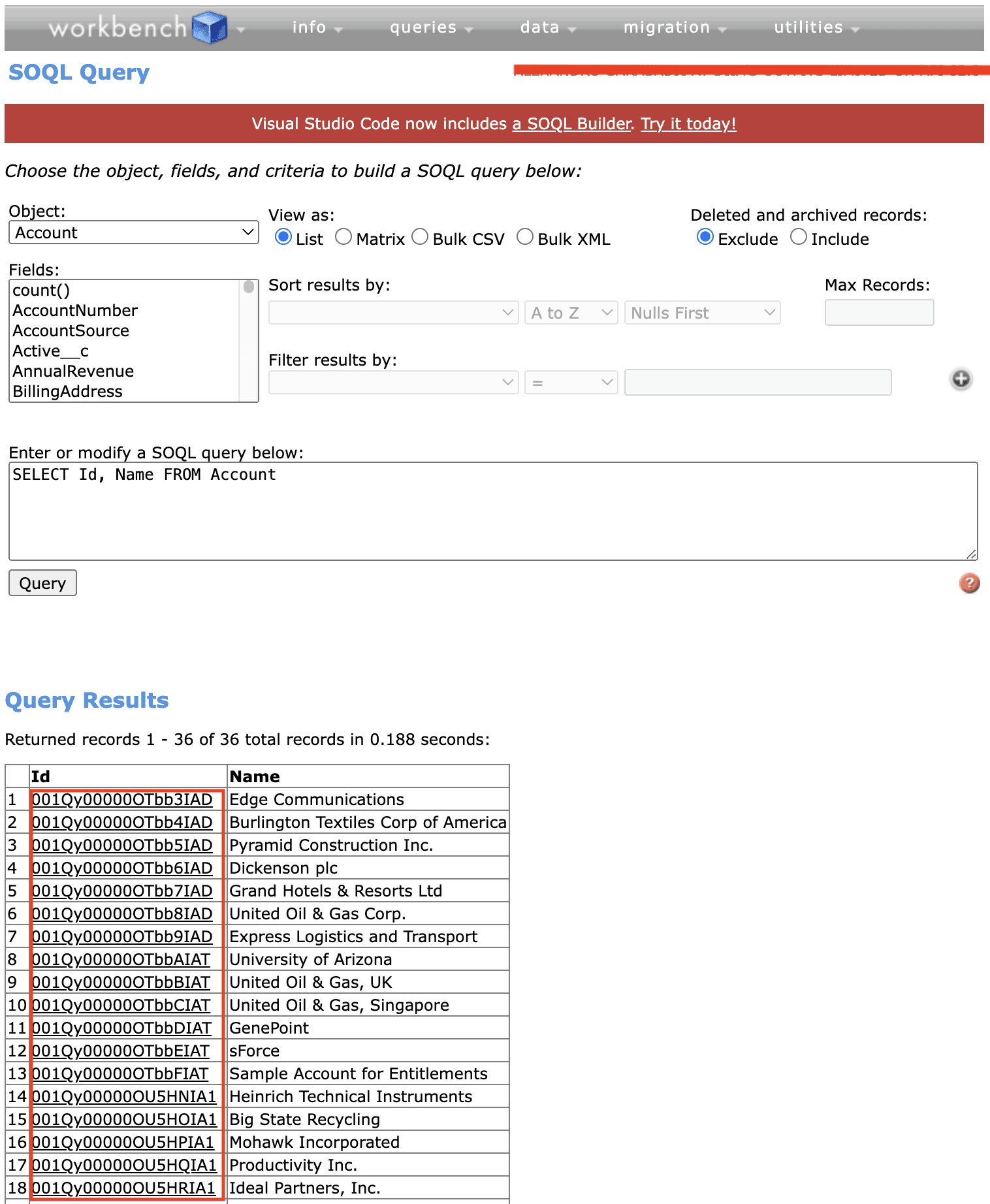The height and width of the screenshot is (1204, 990).
Task: Open Id link for Ideal Partners, Inc.
Action: [124, 1188]
